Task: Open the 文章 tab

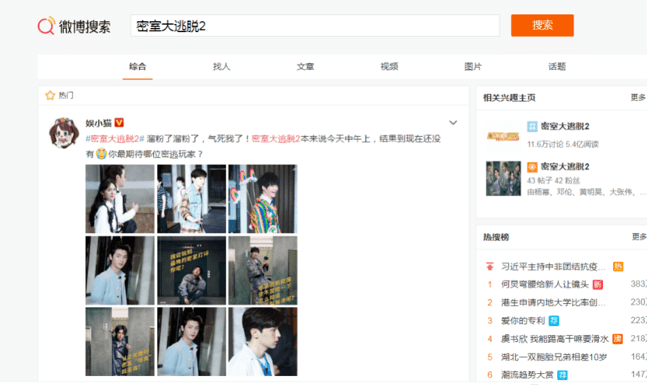Action: [x=305, y=66]
